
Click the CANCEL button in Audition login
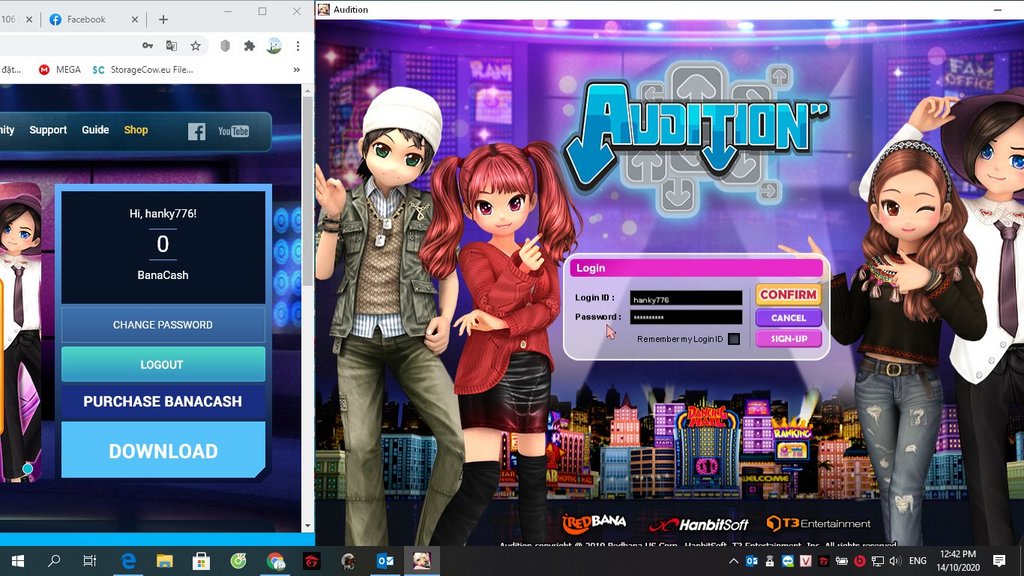(x=788, y=317)
